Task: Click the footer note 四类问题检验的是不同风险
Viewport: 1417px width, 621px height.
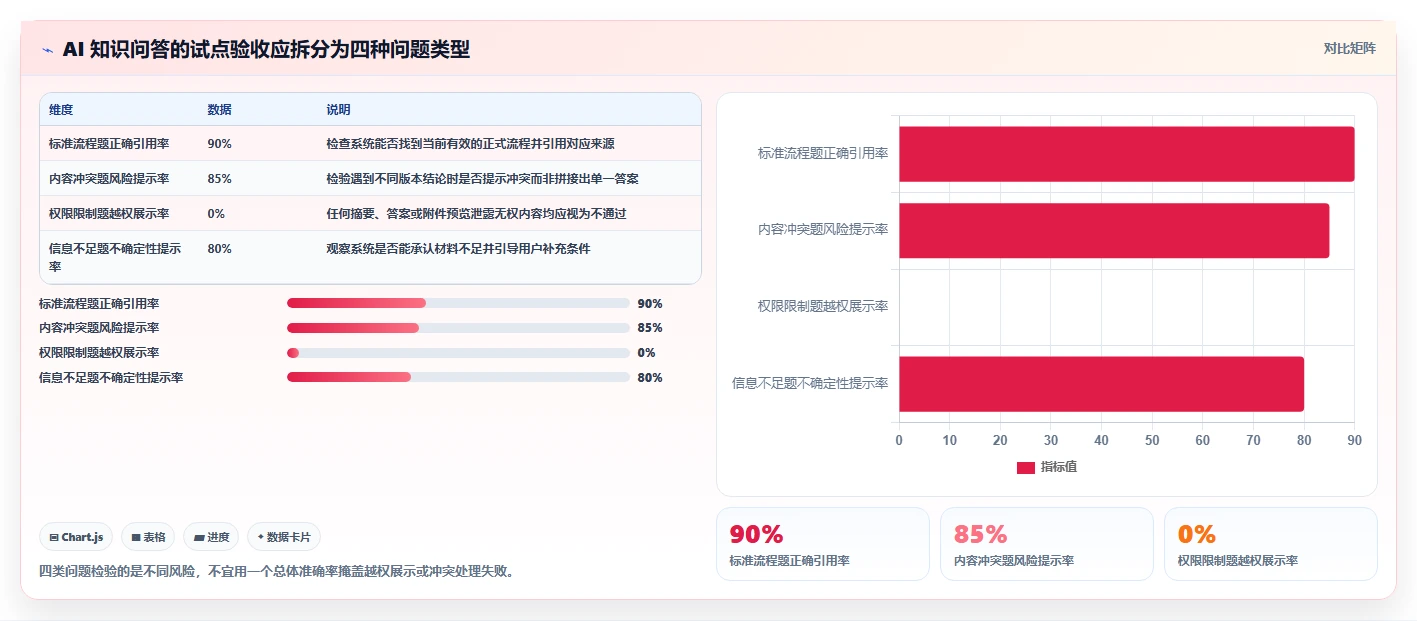Action: point(276,572)
